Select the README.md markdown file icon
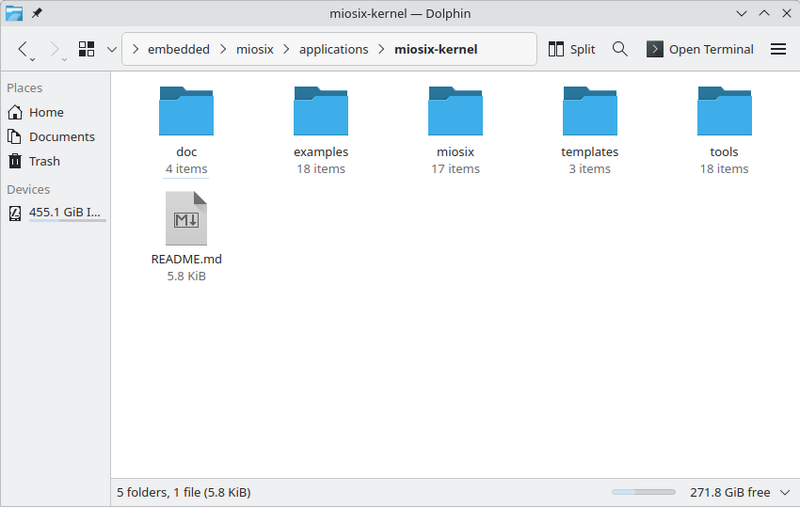 [x=186, y=218]
